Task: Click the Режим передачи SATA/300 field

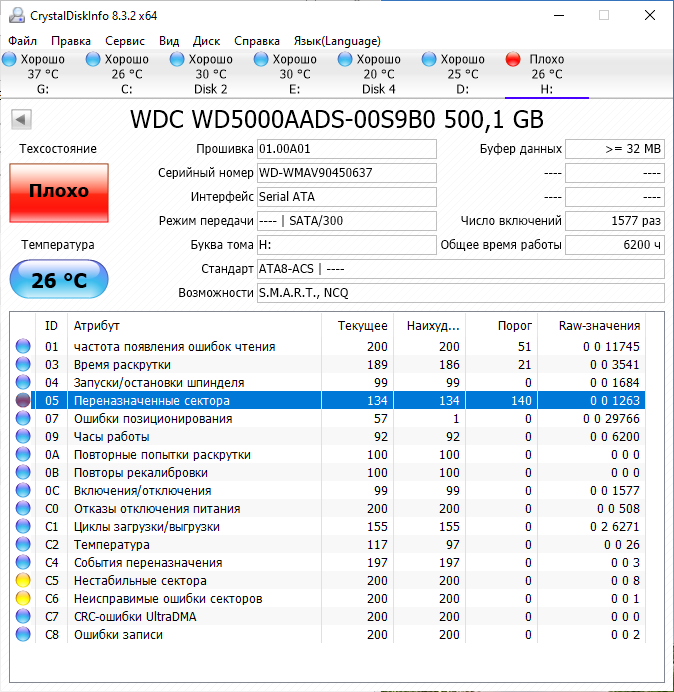Action: point(346,221)
